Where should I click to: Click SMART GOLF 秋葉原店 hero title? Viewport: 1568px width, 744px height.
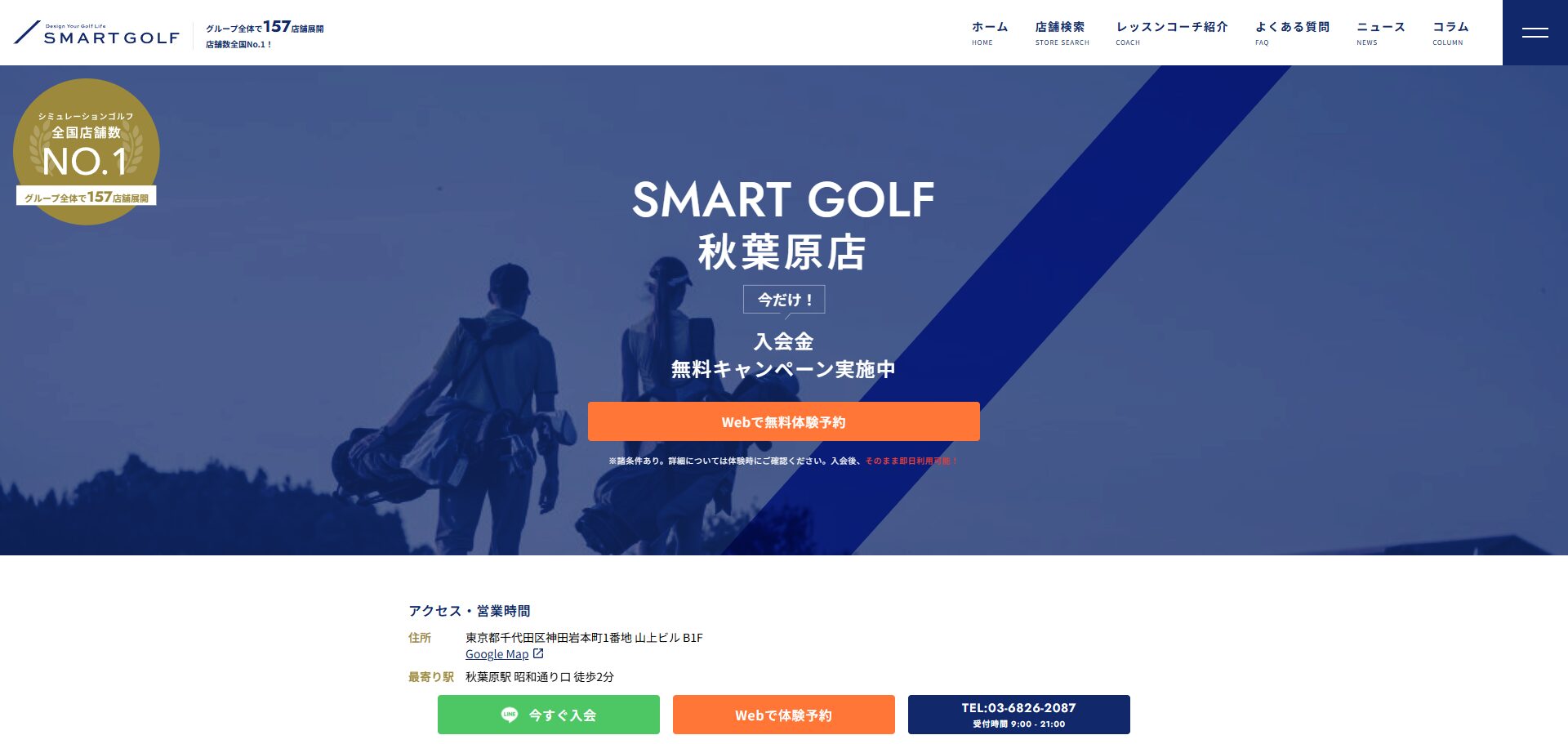click(x=783, y=225)
